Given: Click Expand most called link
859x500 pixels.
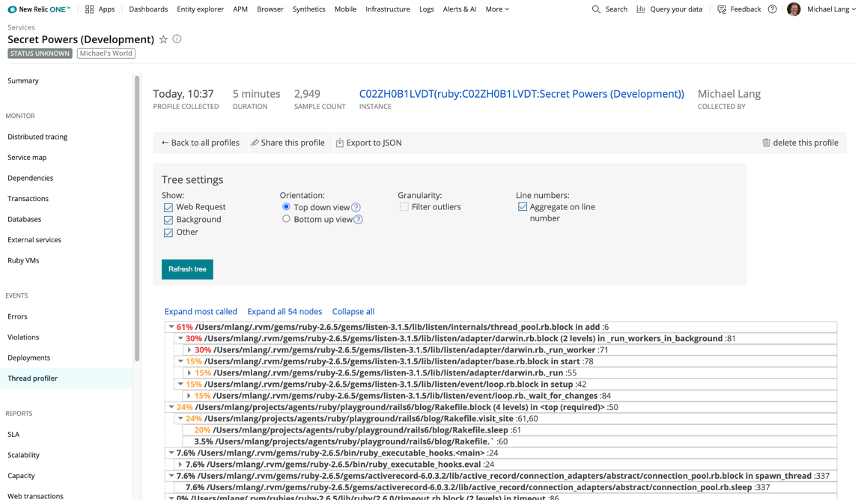Looking at the screenshot, I should pos(201,312).
